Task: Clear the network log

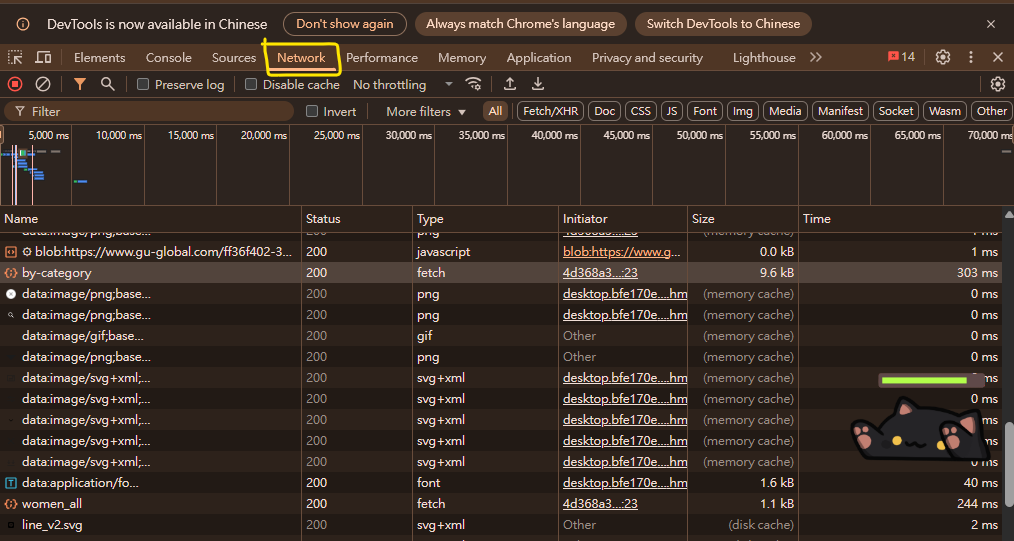Action: 43,84
